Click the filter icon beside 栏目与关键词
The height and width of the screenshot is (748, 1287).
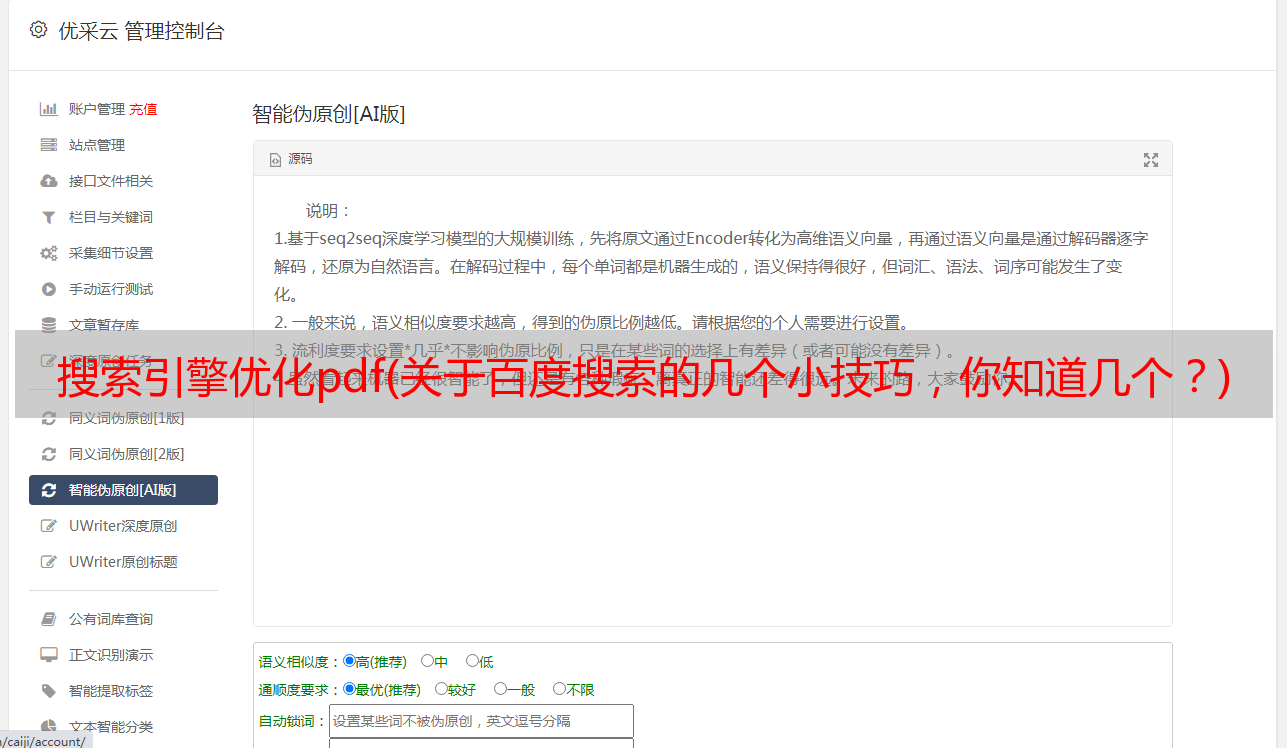pos(48,217)
